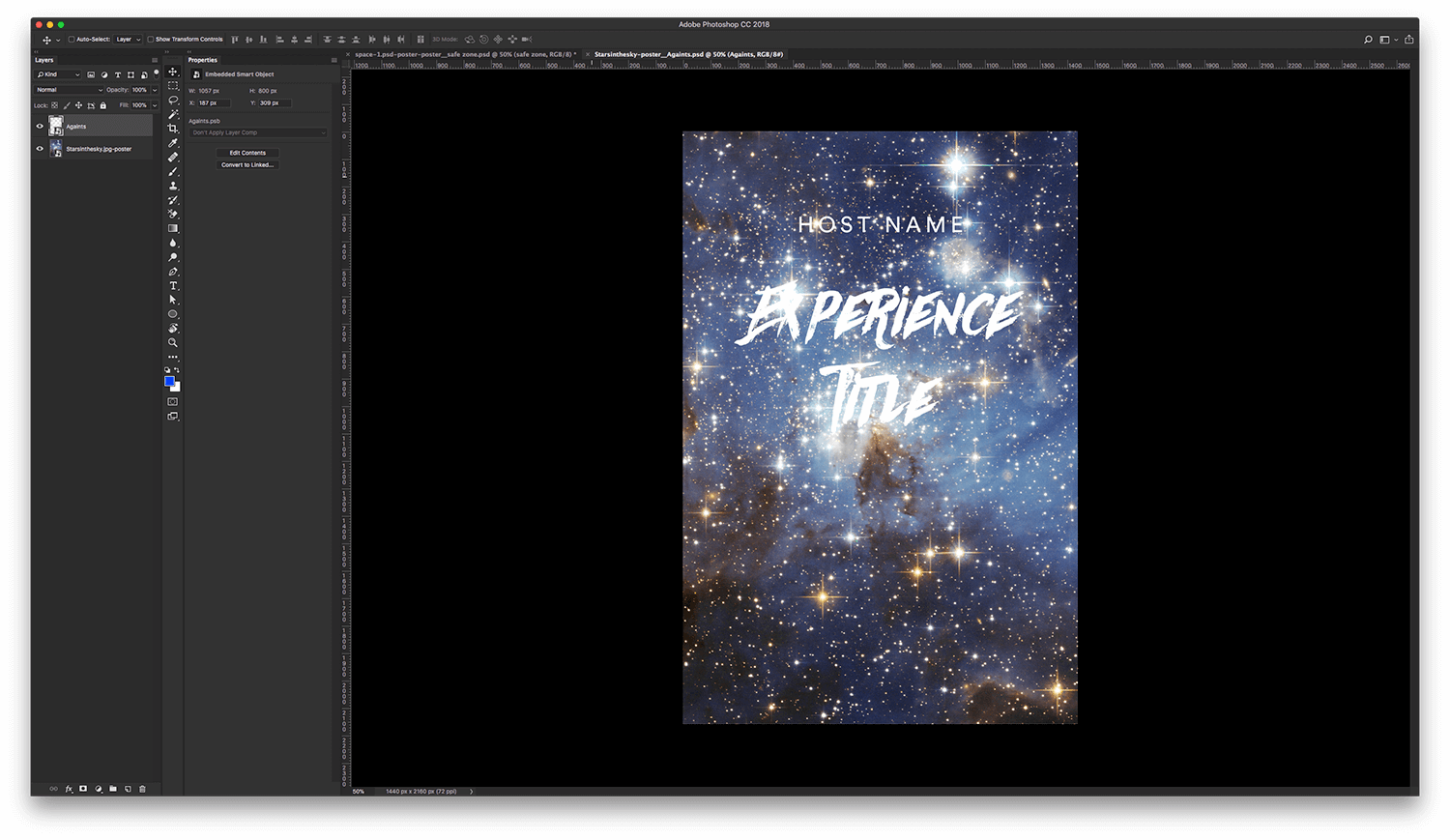Hide the Againts layer
The width and height of the screenshot is (1450, 840).
pyautogui.click(x=40, y=126)
